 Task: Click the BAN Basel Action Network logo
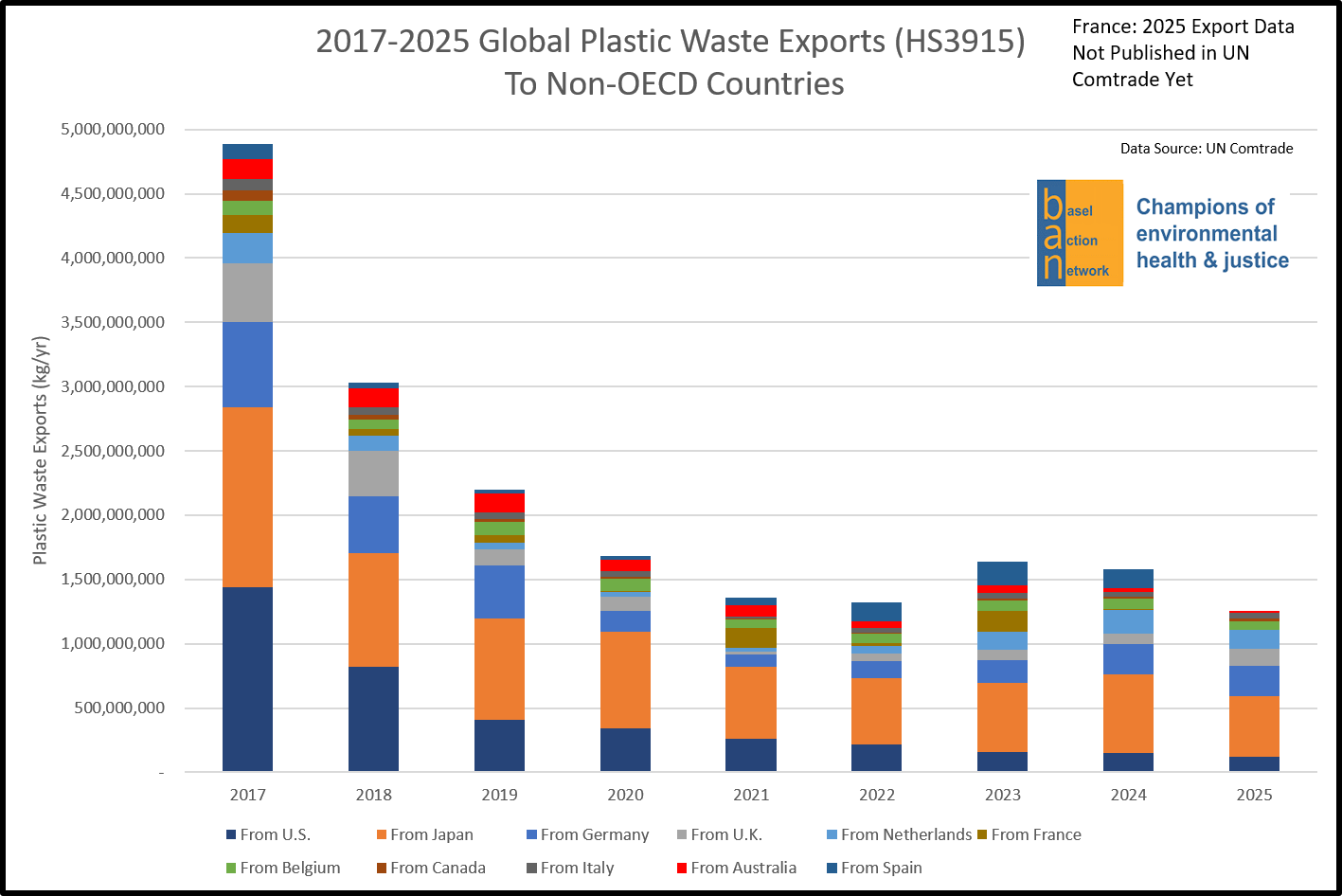(1080, 233)
